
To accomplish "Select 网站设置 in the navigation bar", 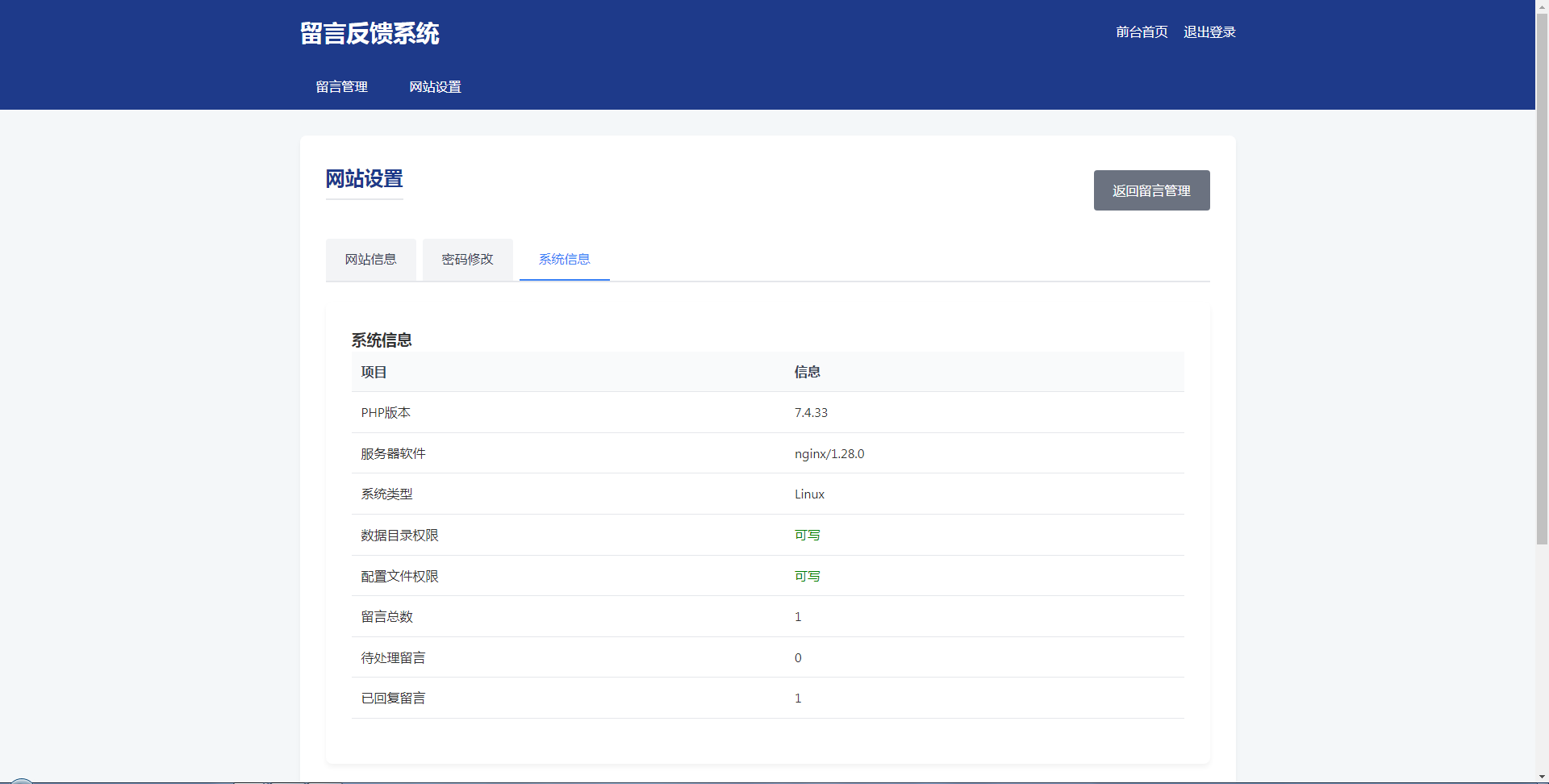I will (435, 87).
